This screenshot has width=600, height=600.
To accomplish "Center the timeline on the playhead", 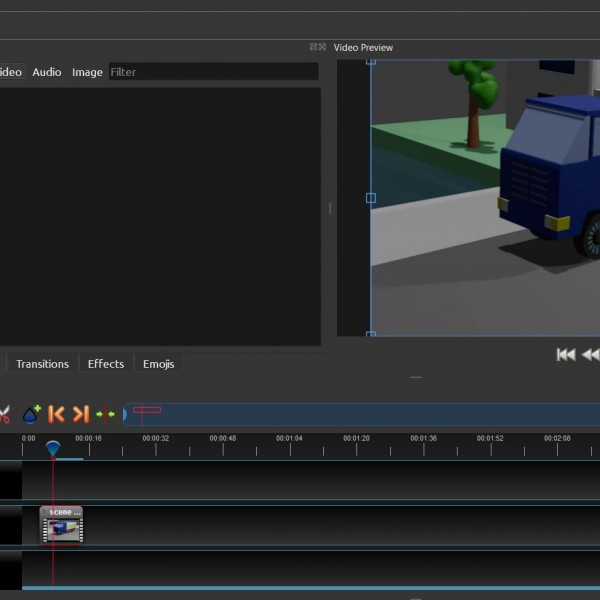I will (105, 414).
